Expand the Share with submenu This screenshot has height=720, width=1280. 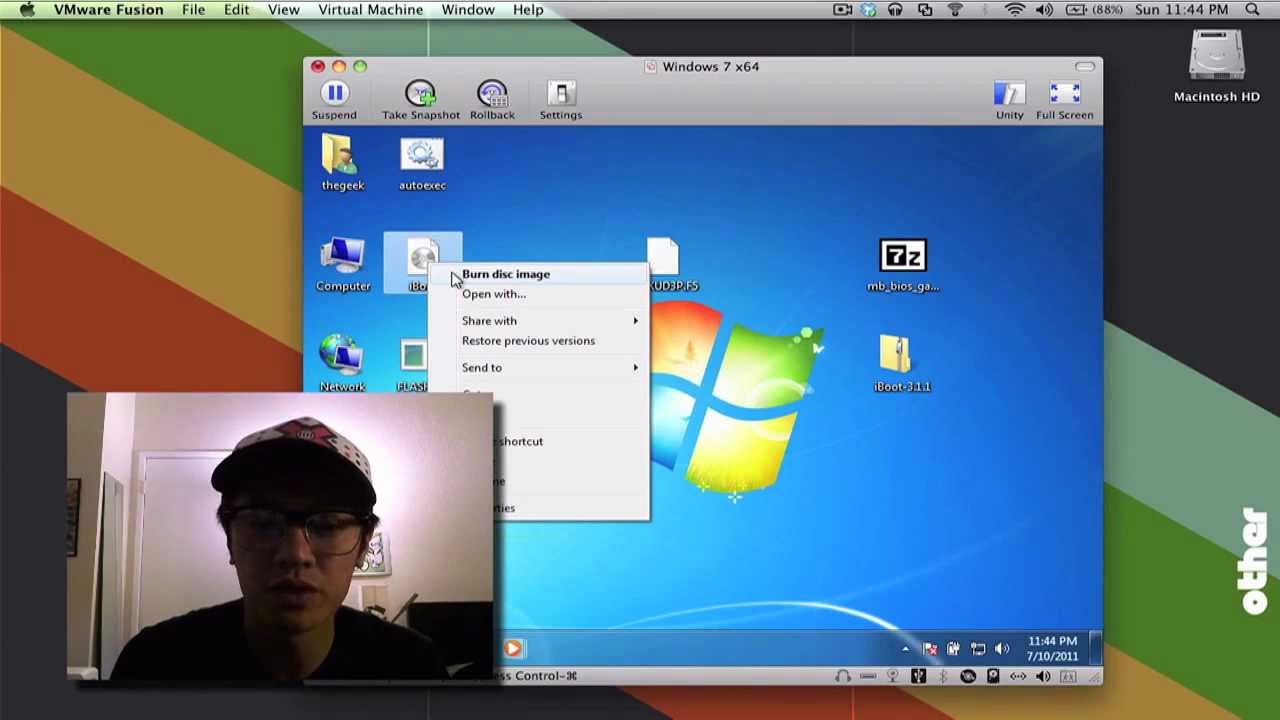[x=539, y=321]
